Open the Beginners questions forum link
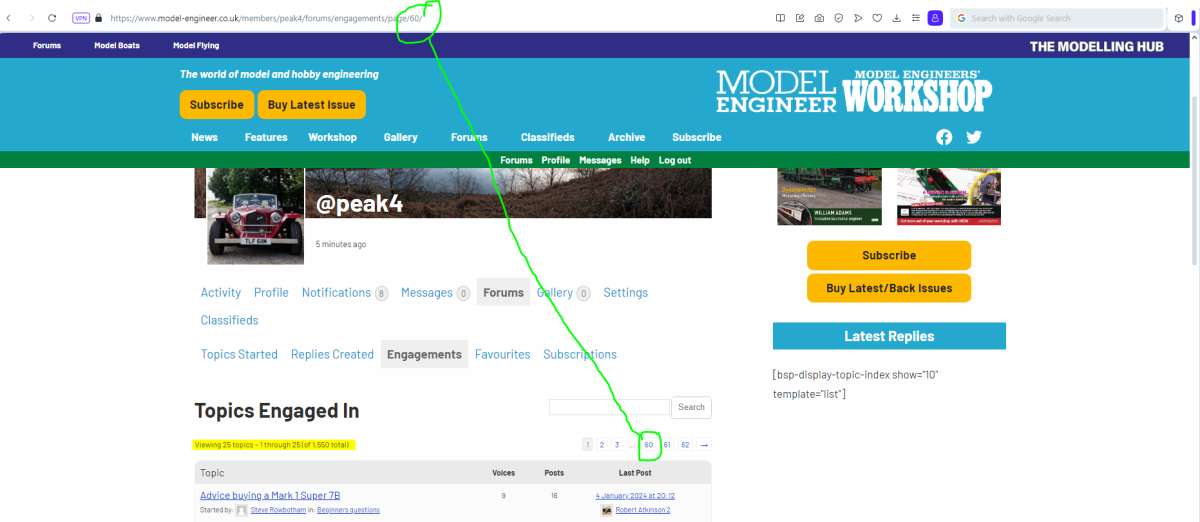This screenshot has height=522, width=1200. tap(349, 510)
